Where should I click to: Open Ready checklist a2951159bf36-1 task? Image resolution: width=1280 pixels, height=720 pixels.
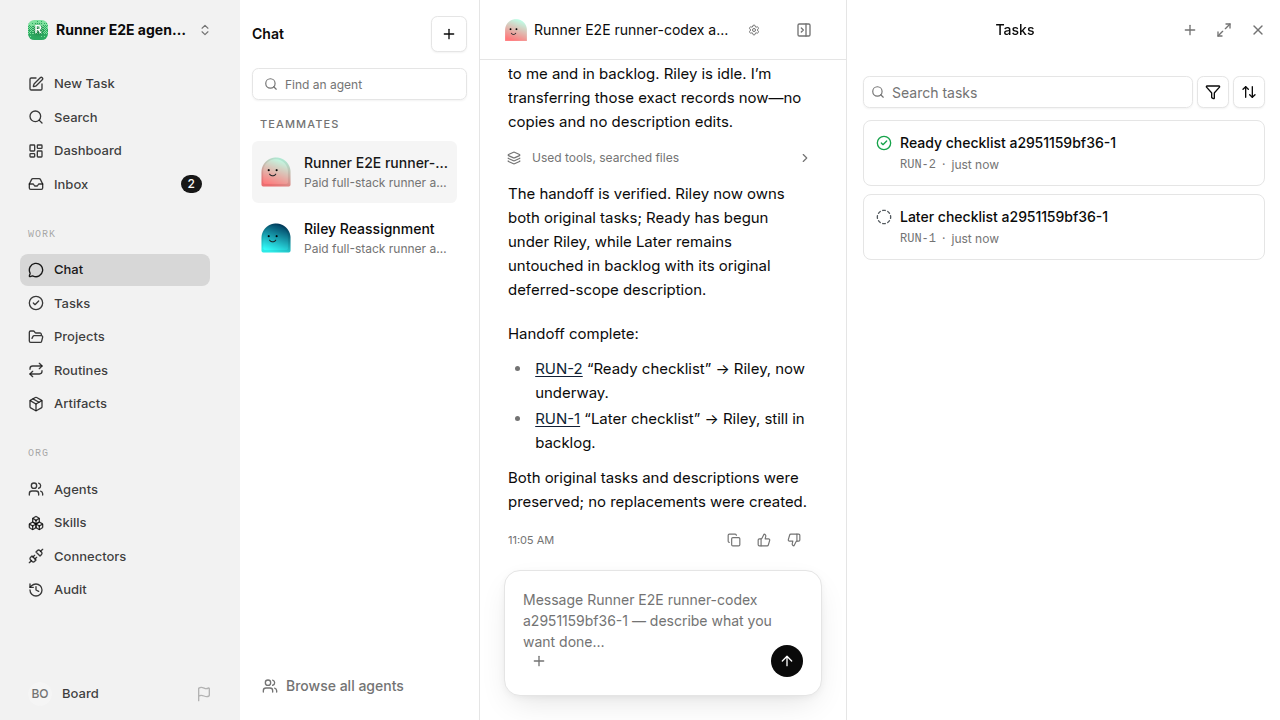[1064, 153]
